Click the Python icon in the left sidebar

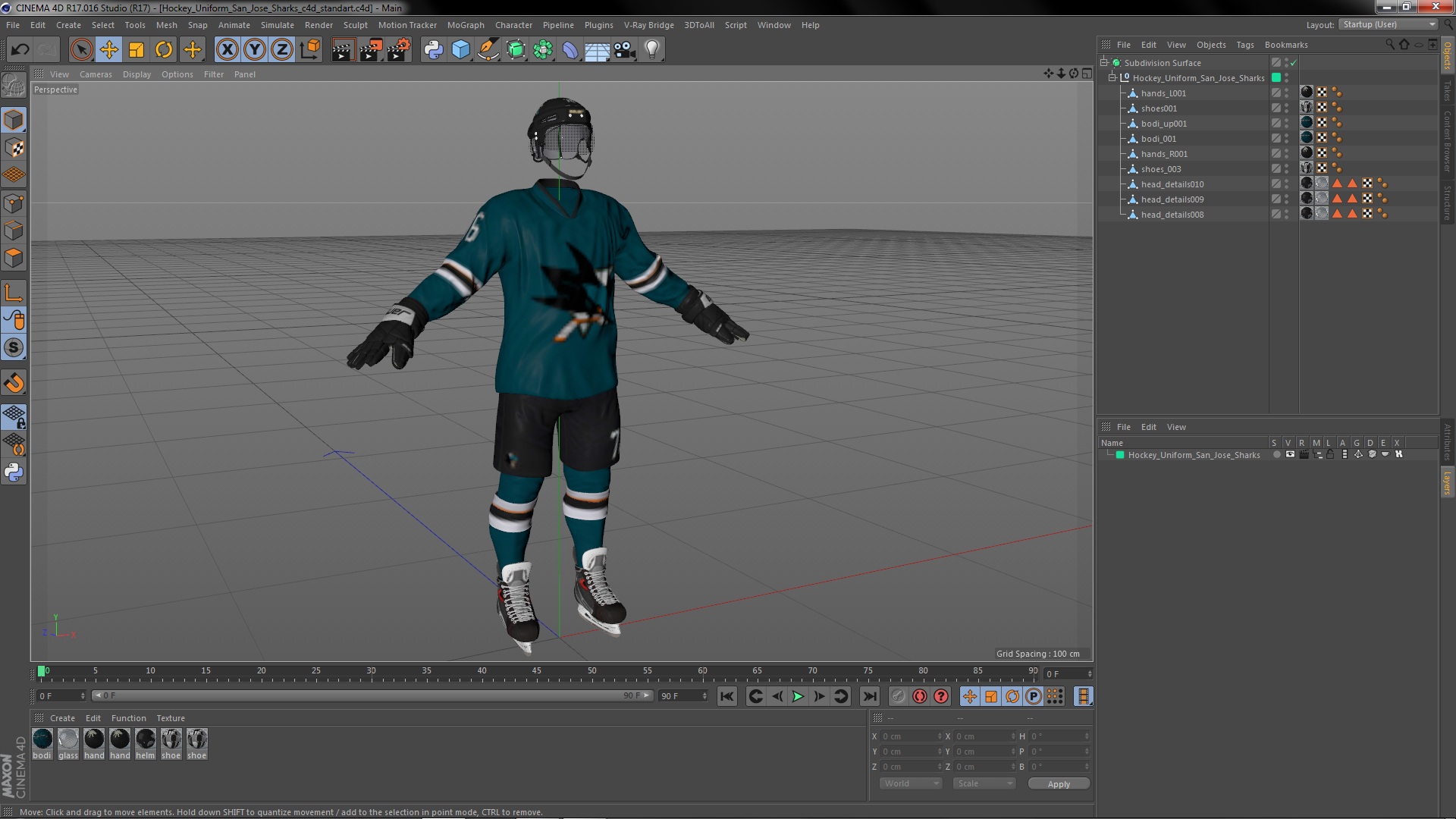coord(14,472)
